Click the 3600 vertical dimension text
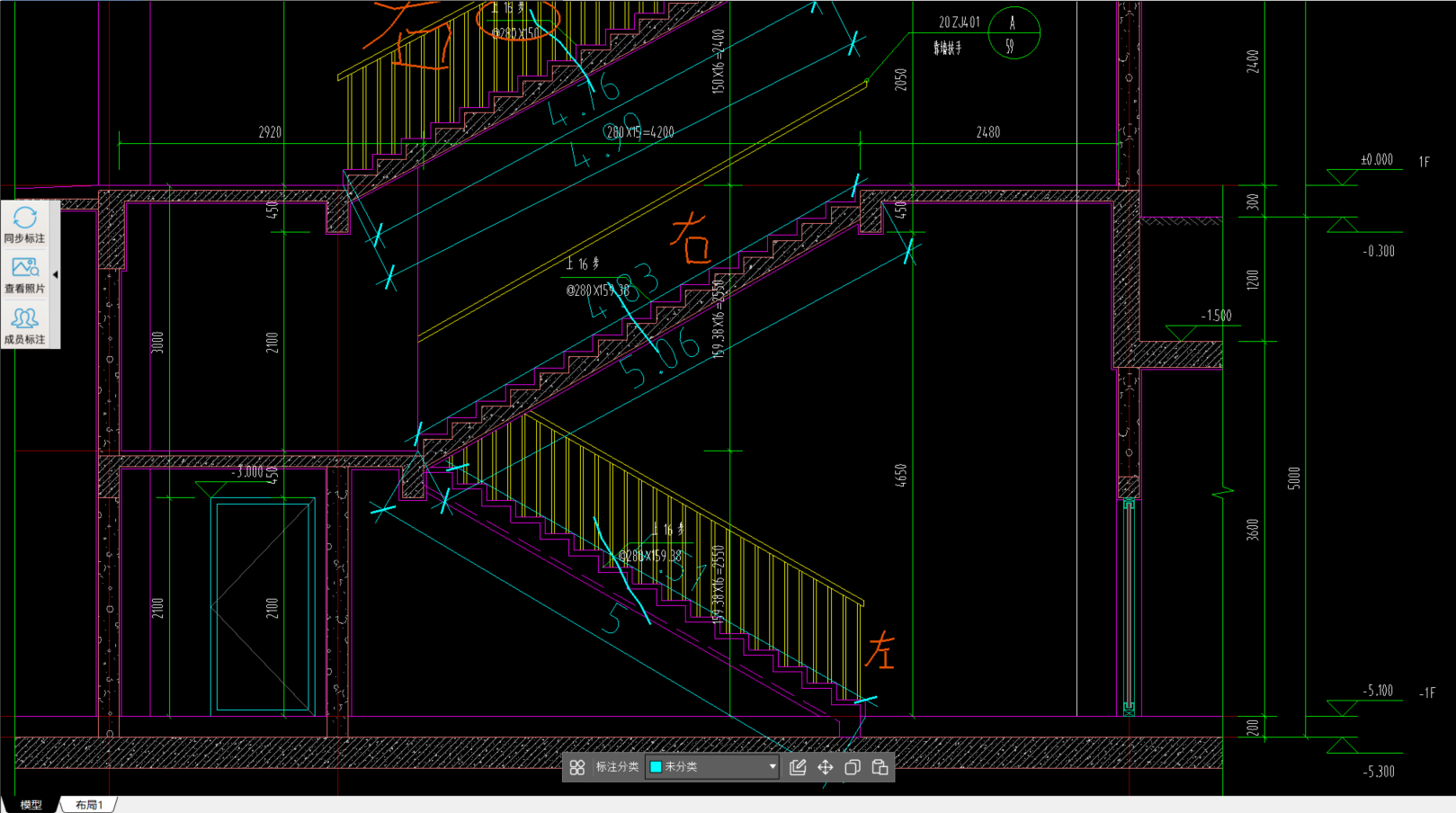This screenshot has height=813, width=1456. tap(1253, 530)
